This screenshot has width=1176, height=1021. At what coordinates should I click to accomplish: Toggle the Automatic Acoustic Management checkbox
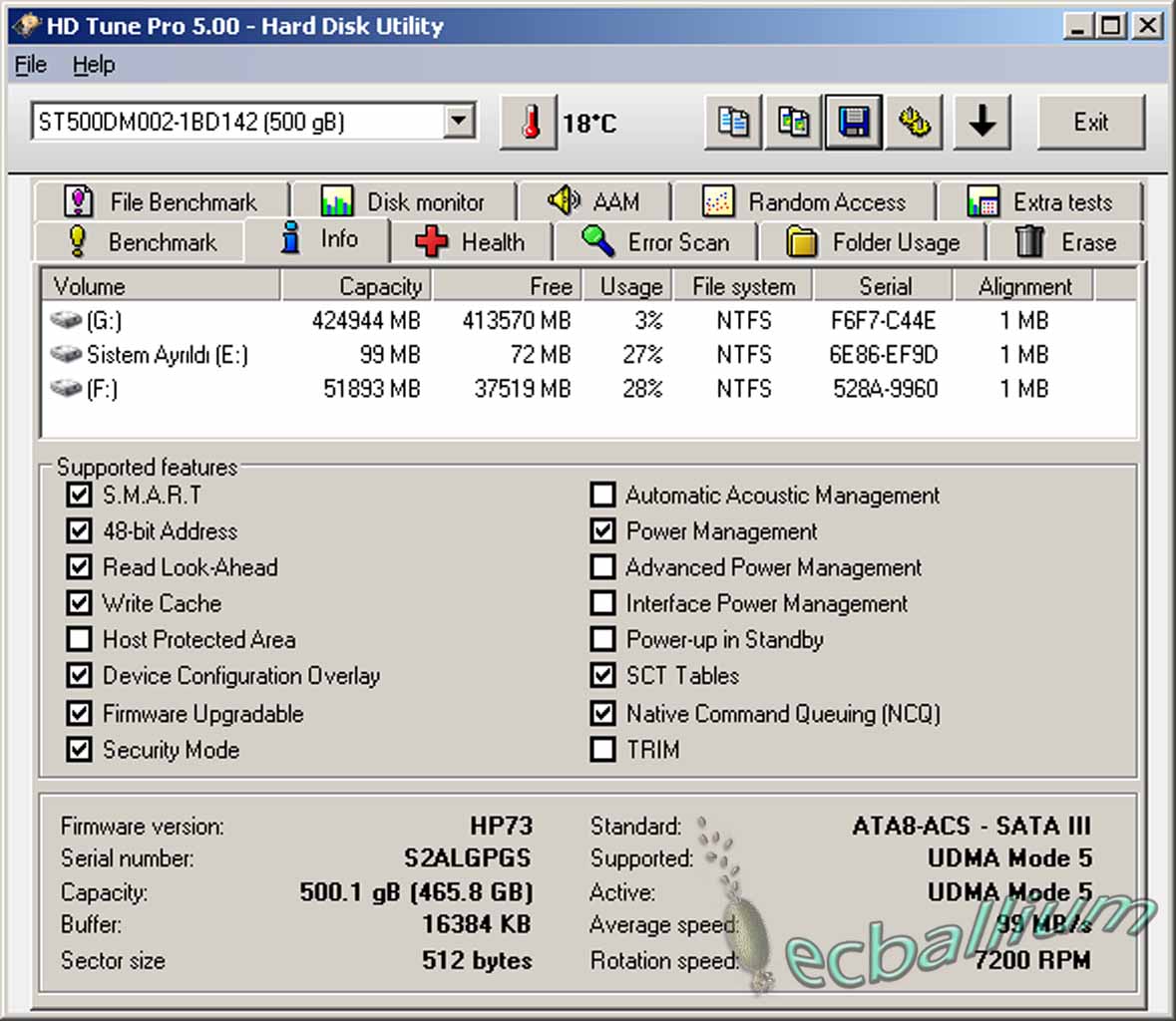pos(602,495)
